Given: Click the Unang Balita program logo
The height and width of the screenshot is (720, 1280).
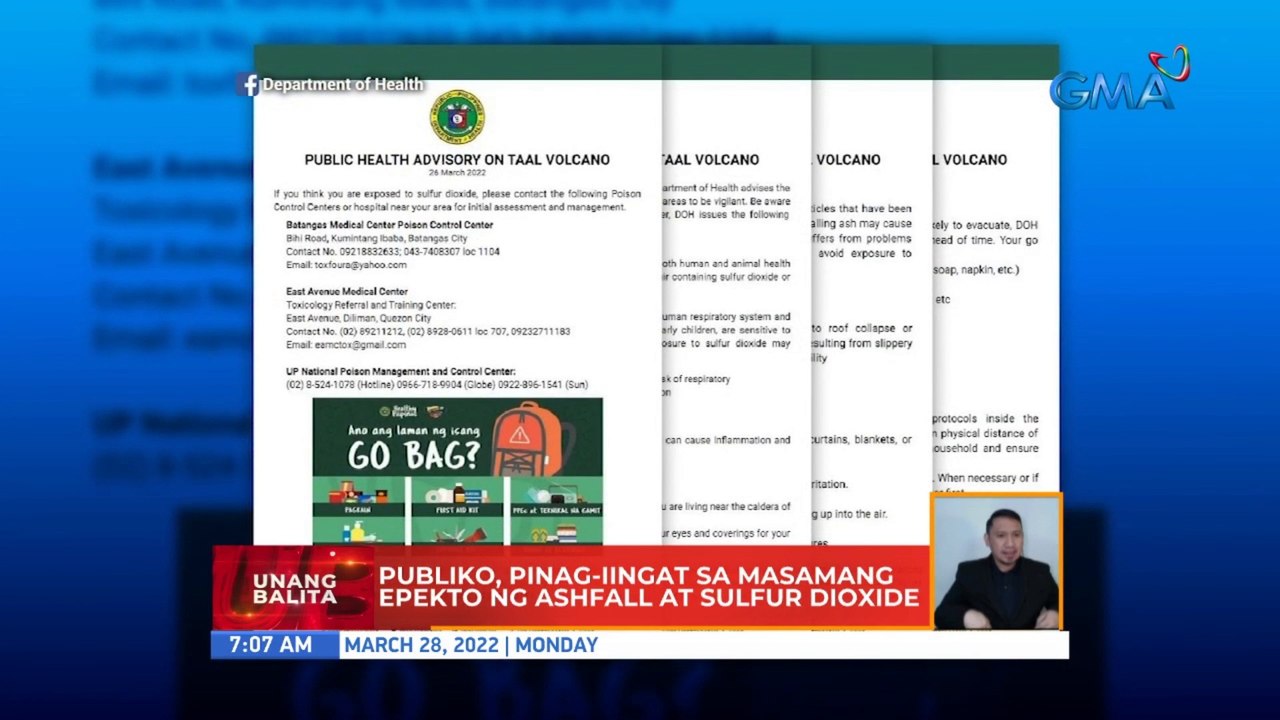Looking at the screenshot, I should pyautogui.click(x=293, y=588).
